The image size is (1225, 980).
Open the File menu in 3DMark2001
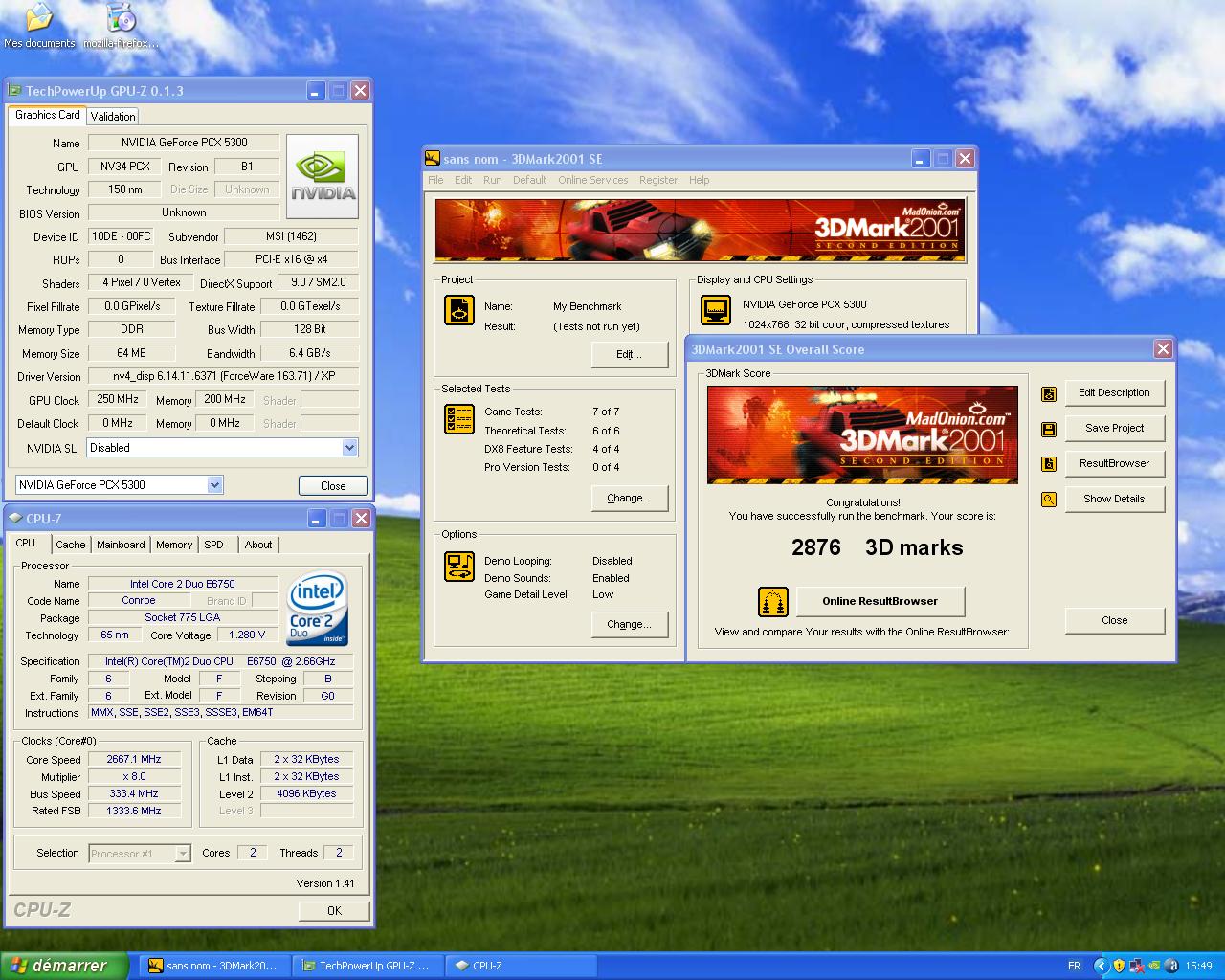click(435, 180)
